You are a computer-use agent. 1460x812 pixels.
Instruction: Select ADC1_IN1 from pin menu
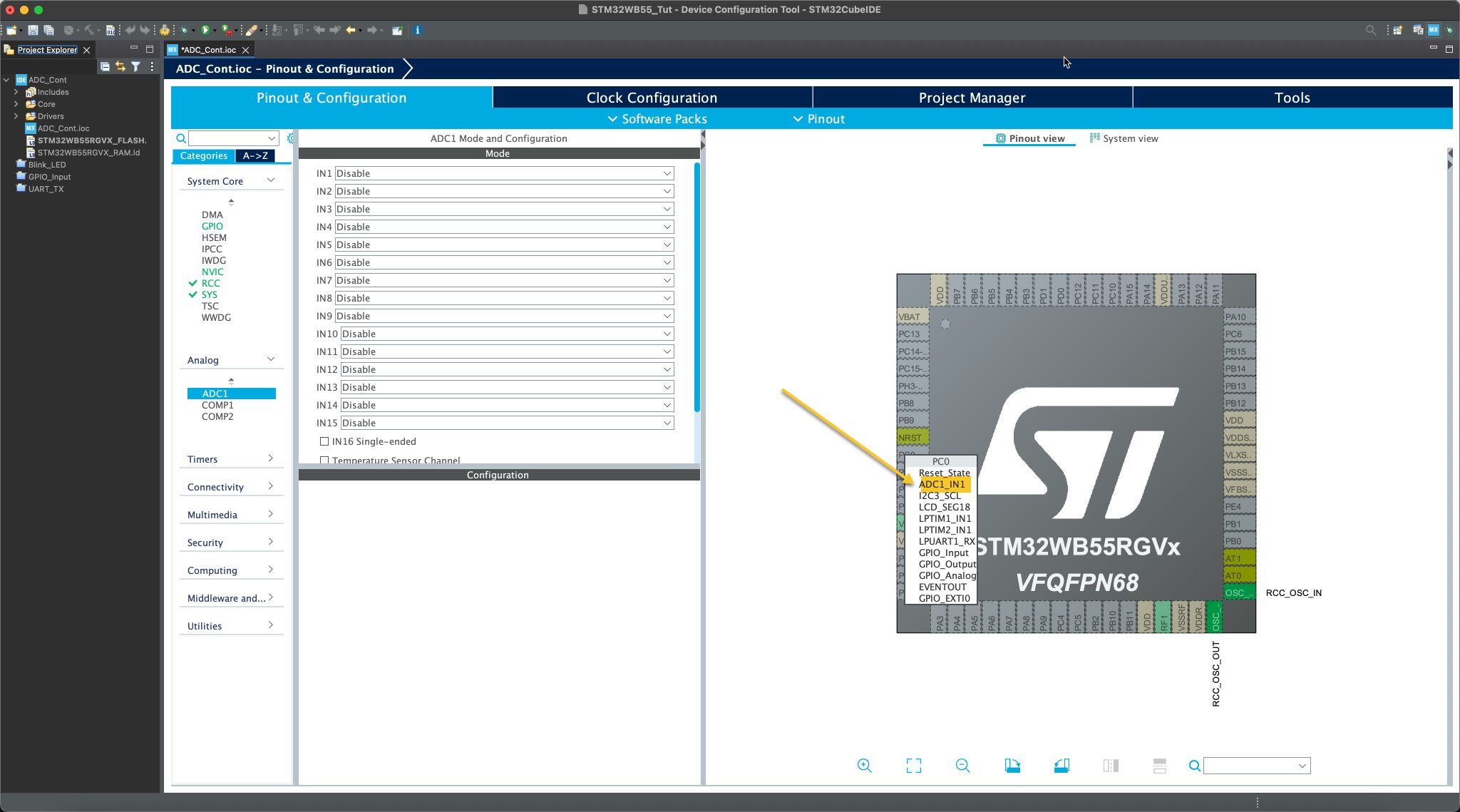click(942, 484)
